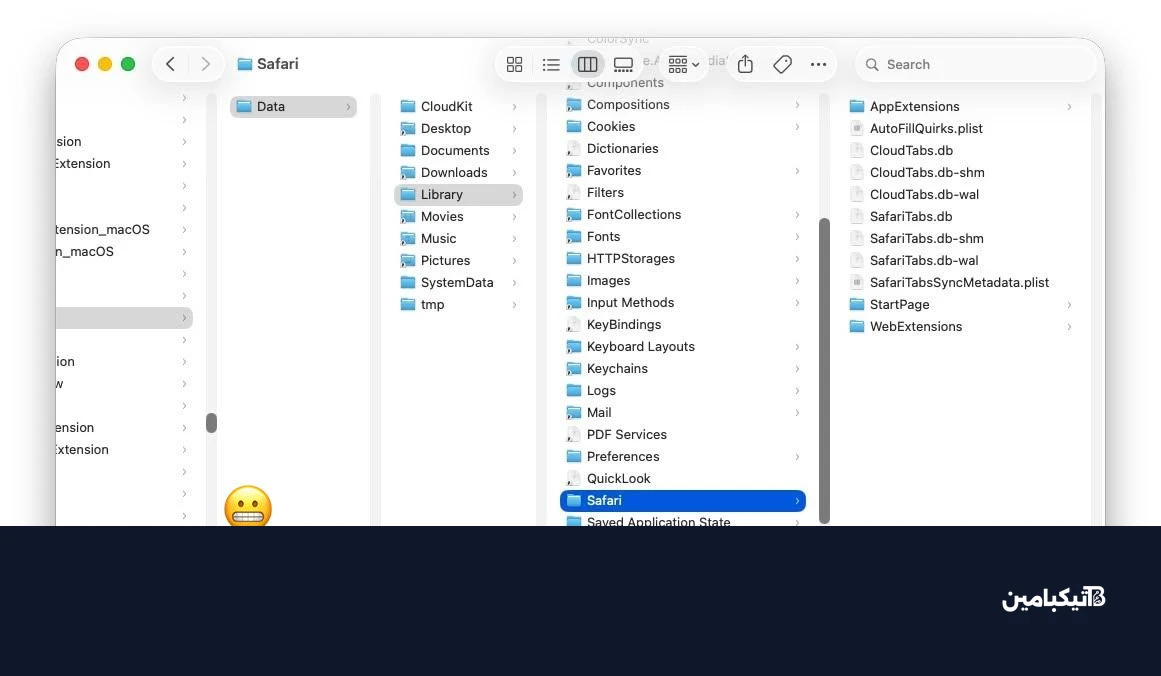
Task: Switch to icon view in the toolbar
Action: coord(514,64)
